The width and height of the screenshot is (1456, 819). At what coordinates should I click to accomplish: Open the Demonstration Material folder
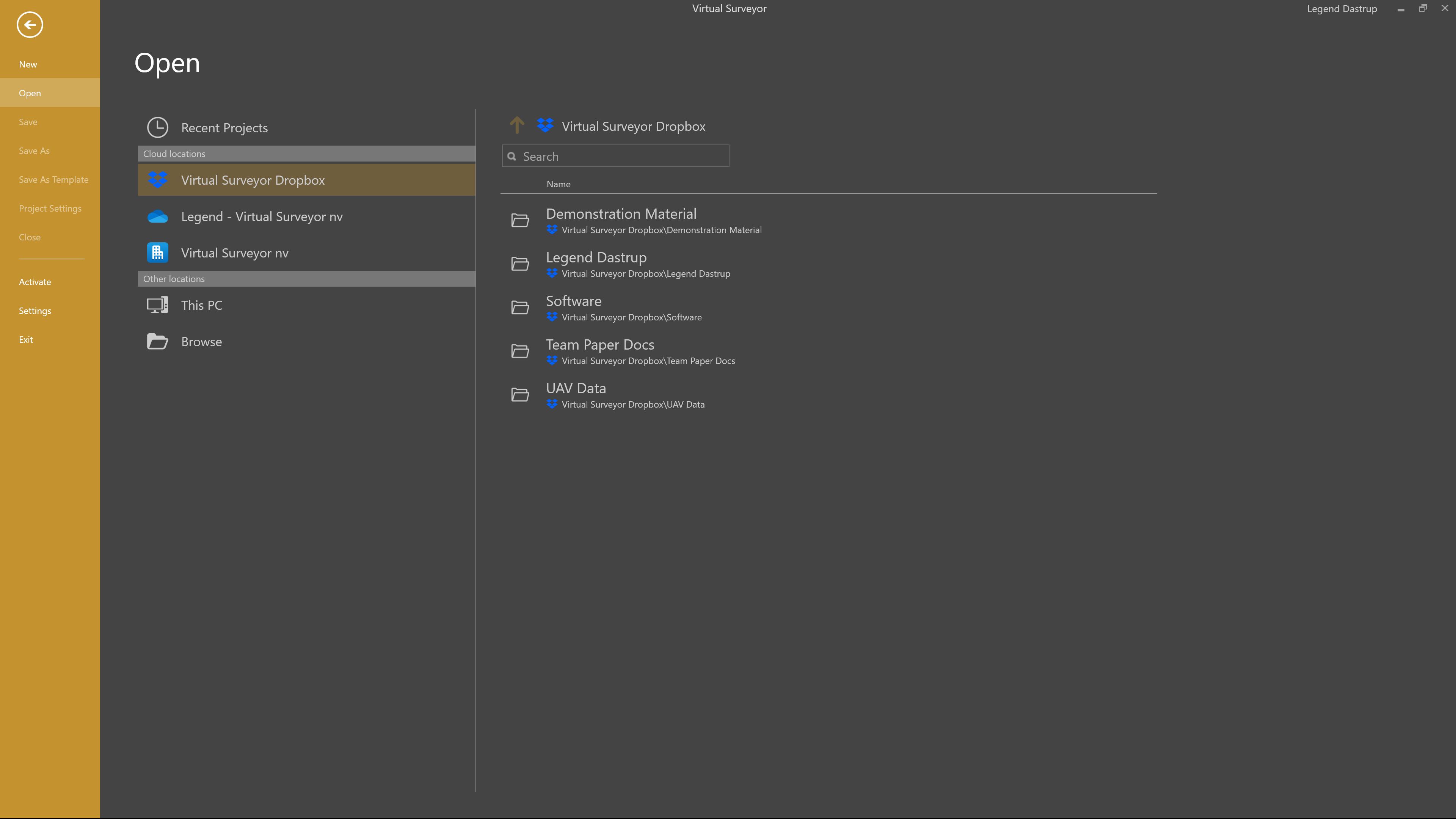621,214
